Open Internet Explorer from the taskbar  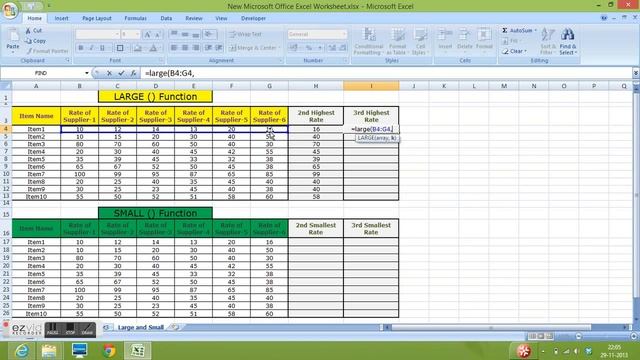click(x=22, y=351)
